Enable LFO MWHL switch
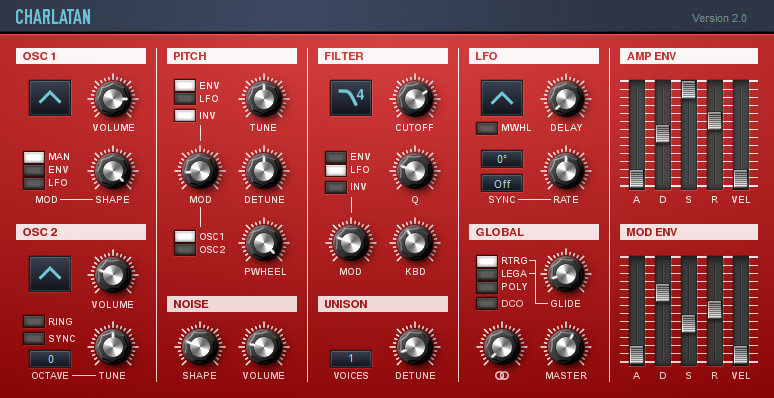Viewport: 774px width, 398px height. pos(487,128)
